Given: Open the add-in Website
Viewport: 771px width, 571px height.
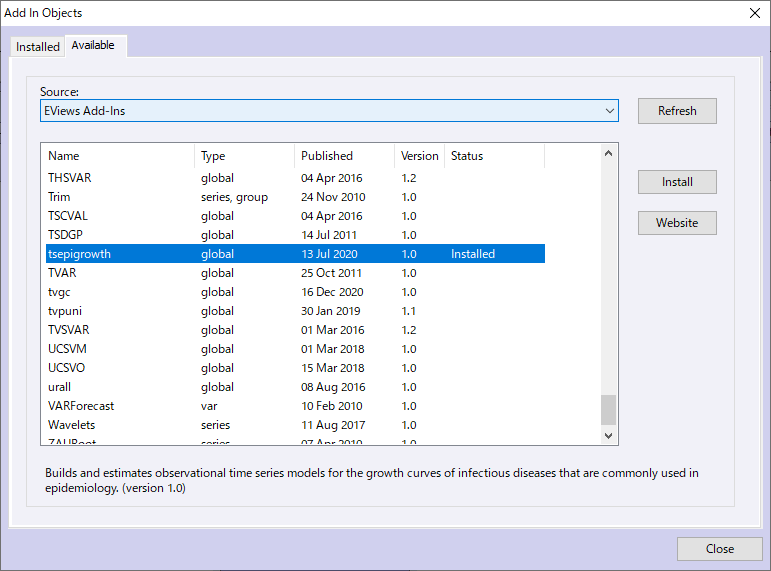Looking at the screenshot, I should pos(677,223).
